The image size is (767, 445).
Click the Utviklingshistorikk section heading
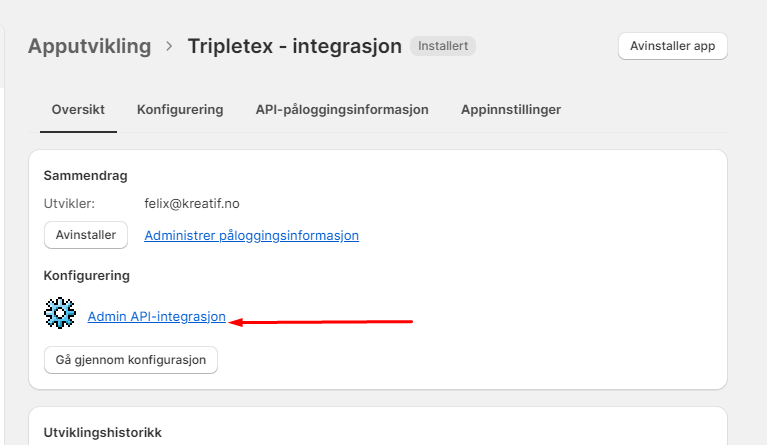[103, 432]
